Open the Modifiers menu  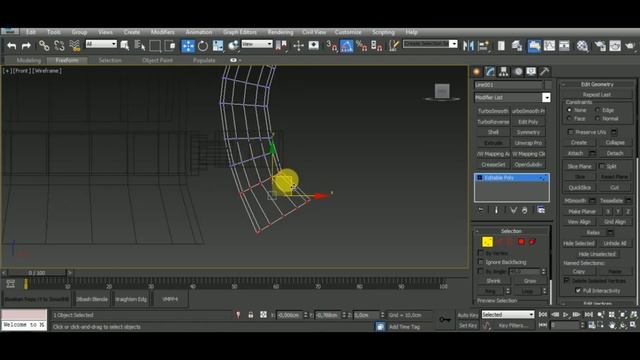[162, 32]
